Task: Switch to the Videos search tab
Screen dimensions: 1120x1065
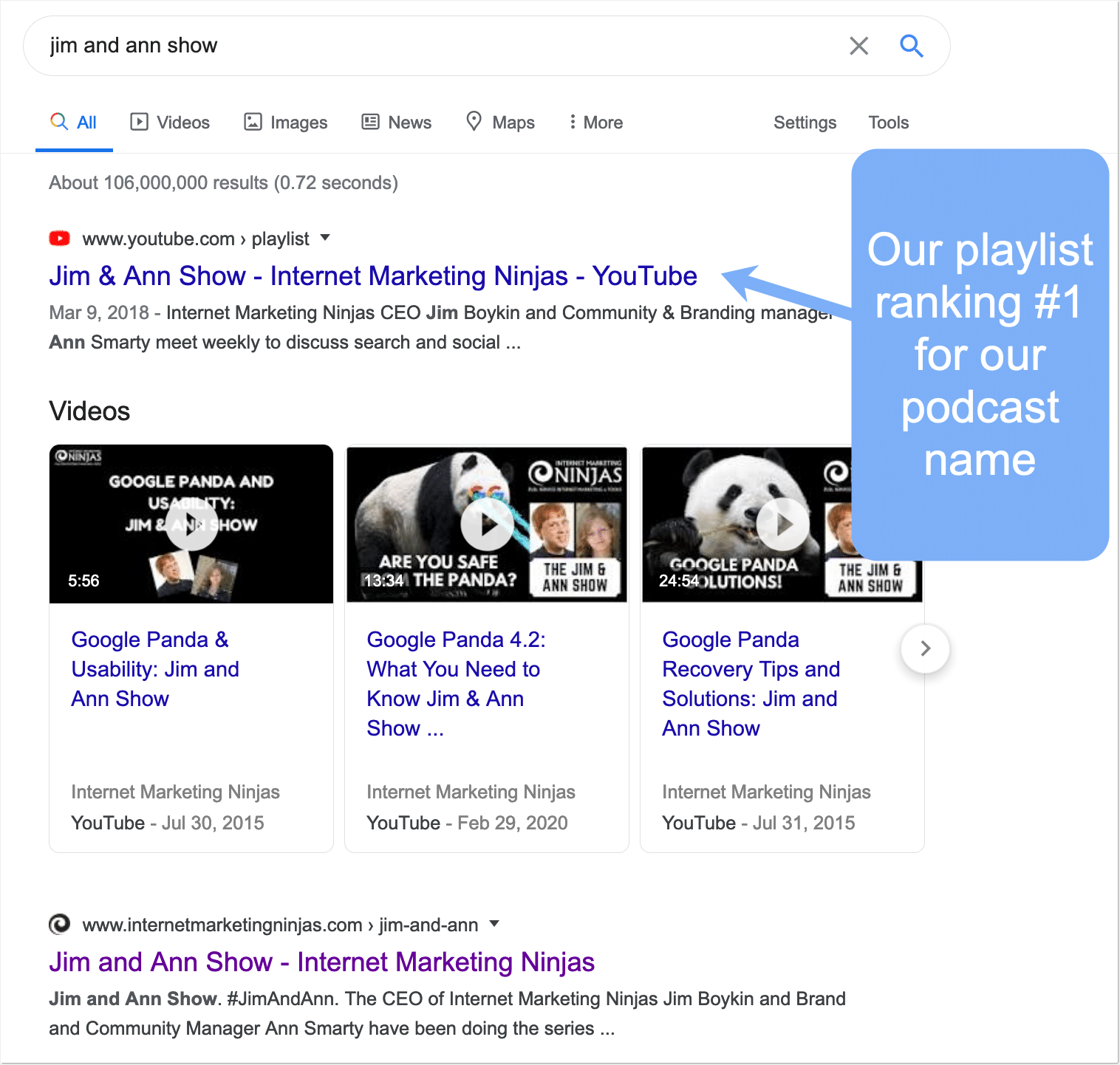Action: [x=170, y=123]
